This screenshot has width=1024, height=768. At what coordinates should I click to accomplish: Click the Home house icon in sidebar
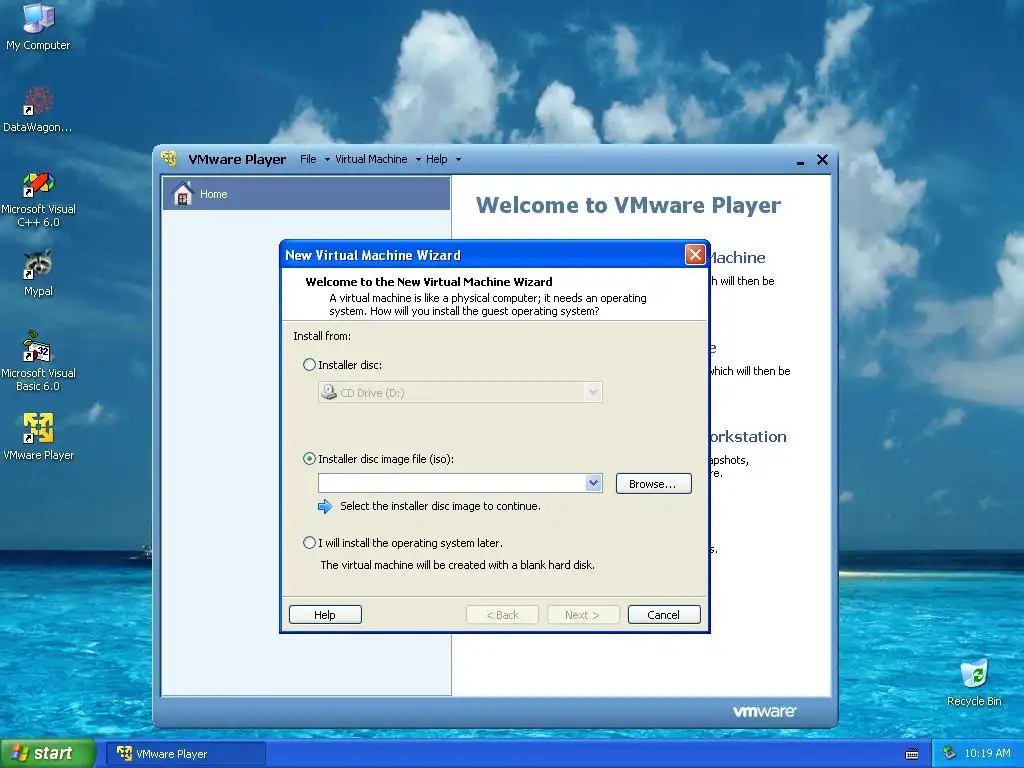click(183, 193)
